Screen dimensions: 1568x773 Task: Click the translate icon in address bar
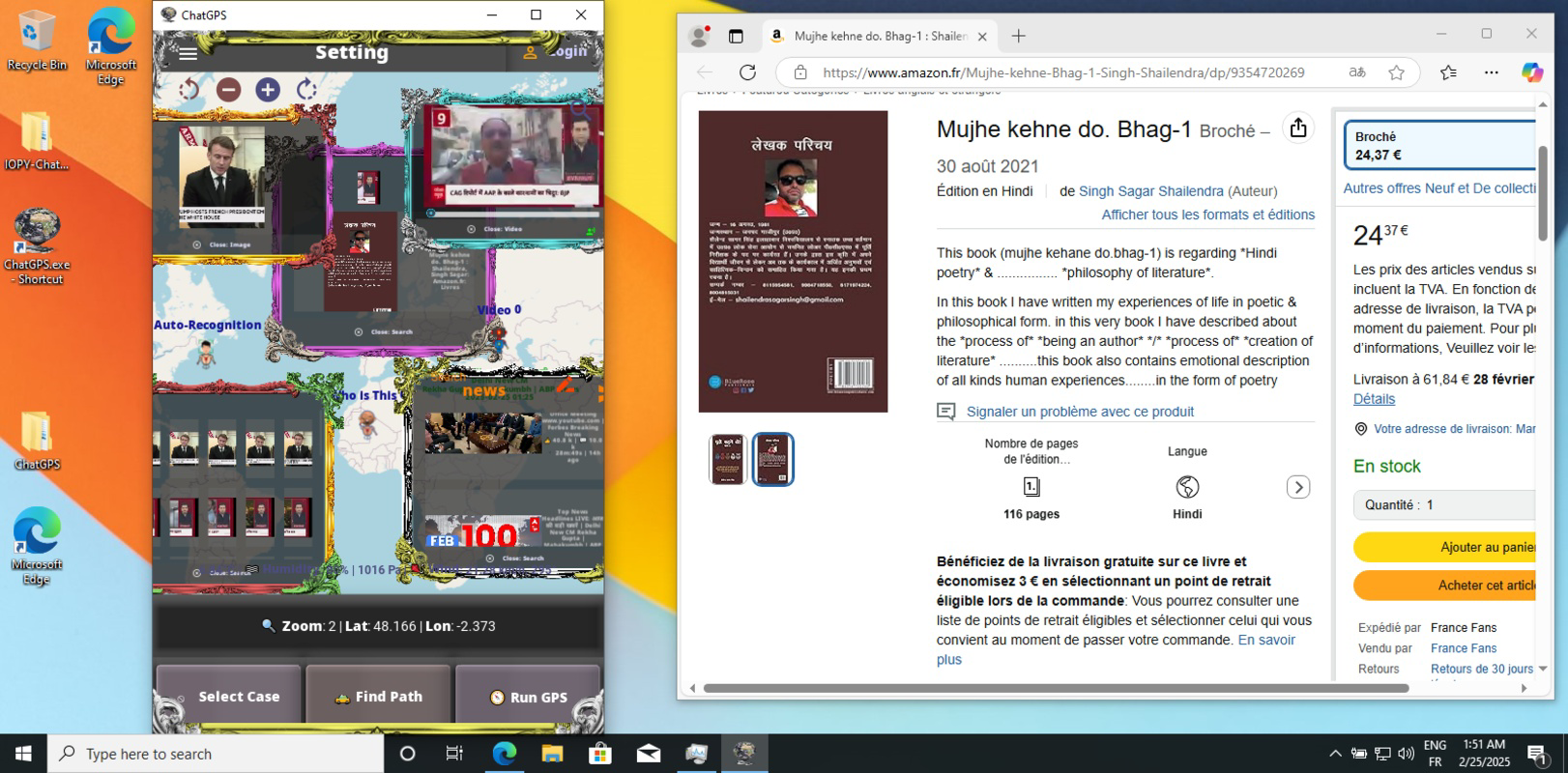(1357, 72)
